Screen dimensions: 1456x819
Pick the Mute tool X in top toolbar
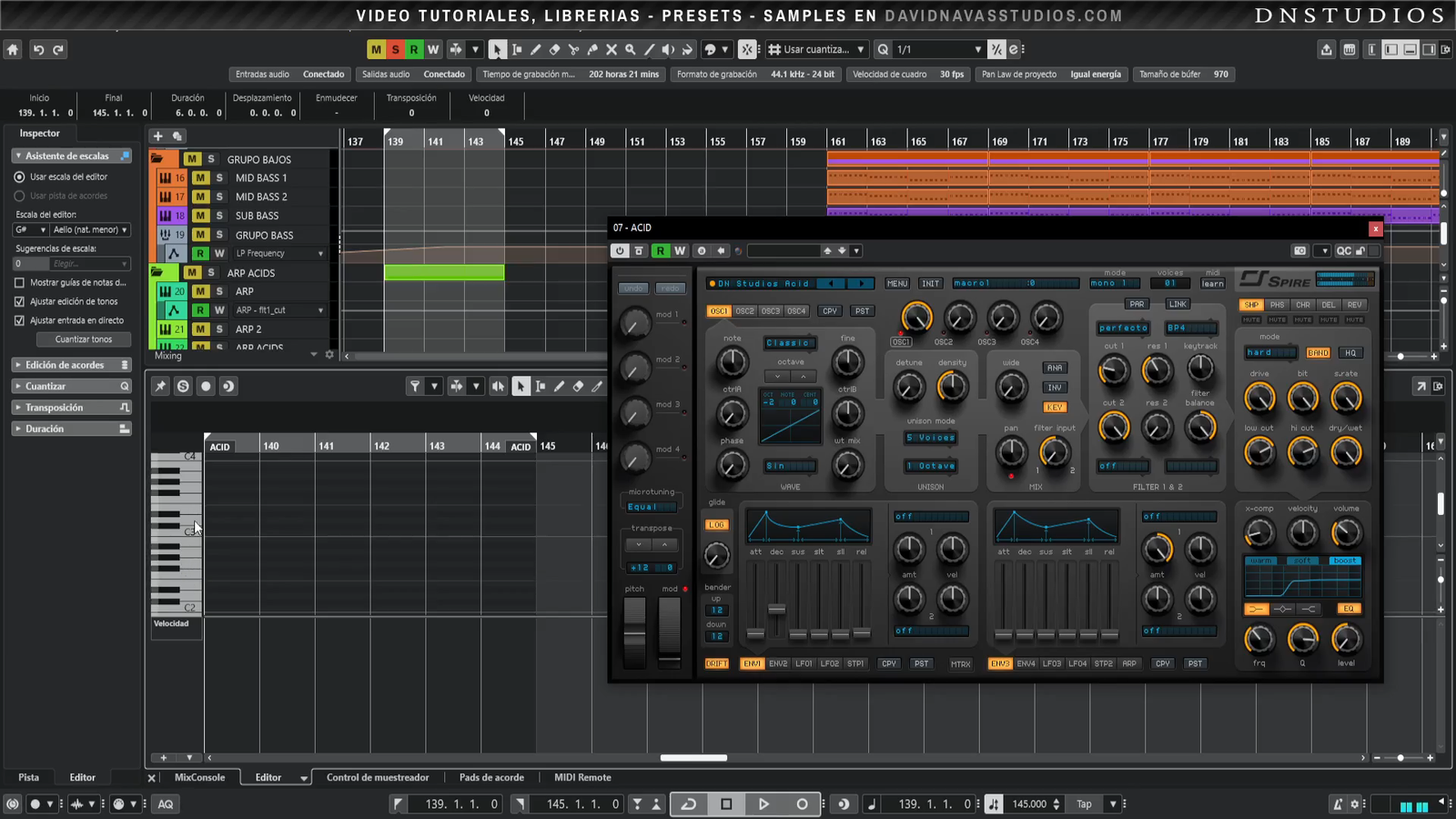612,50
